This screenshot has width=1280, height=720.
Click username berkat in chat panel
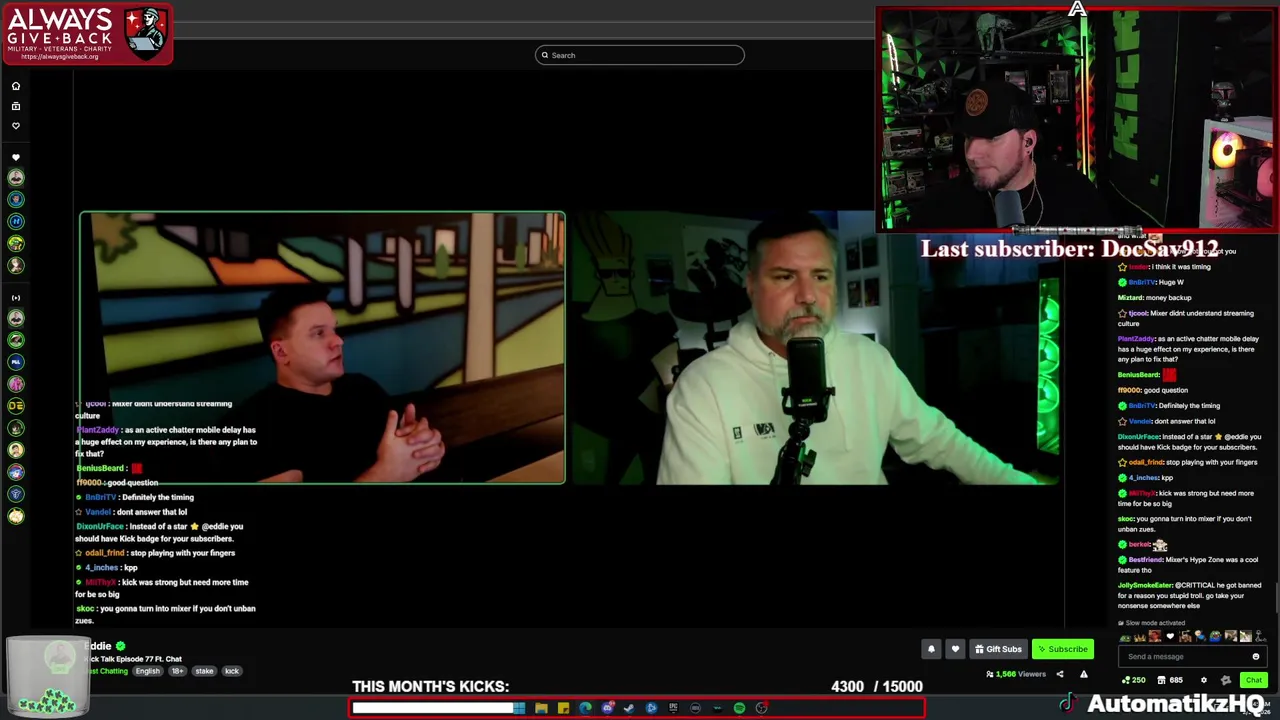pos(1139,545)
